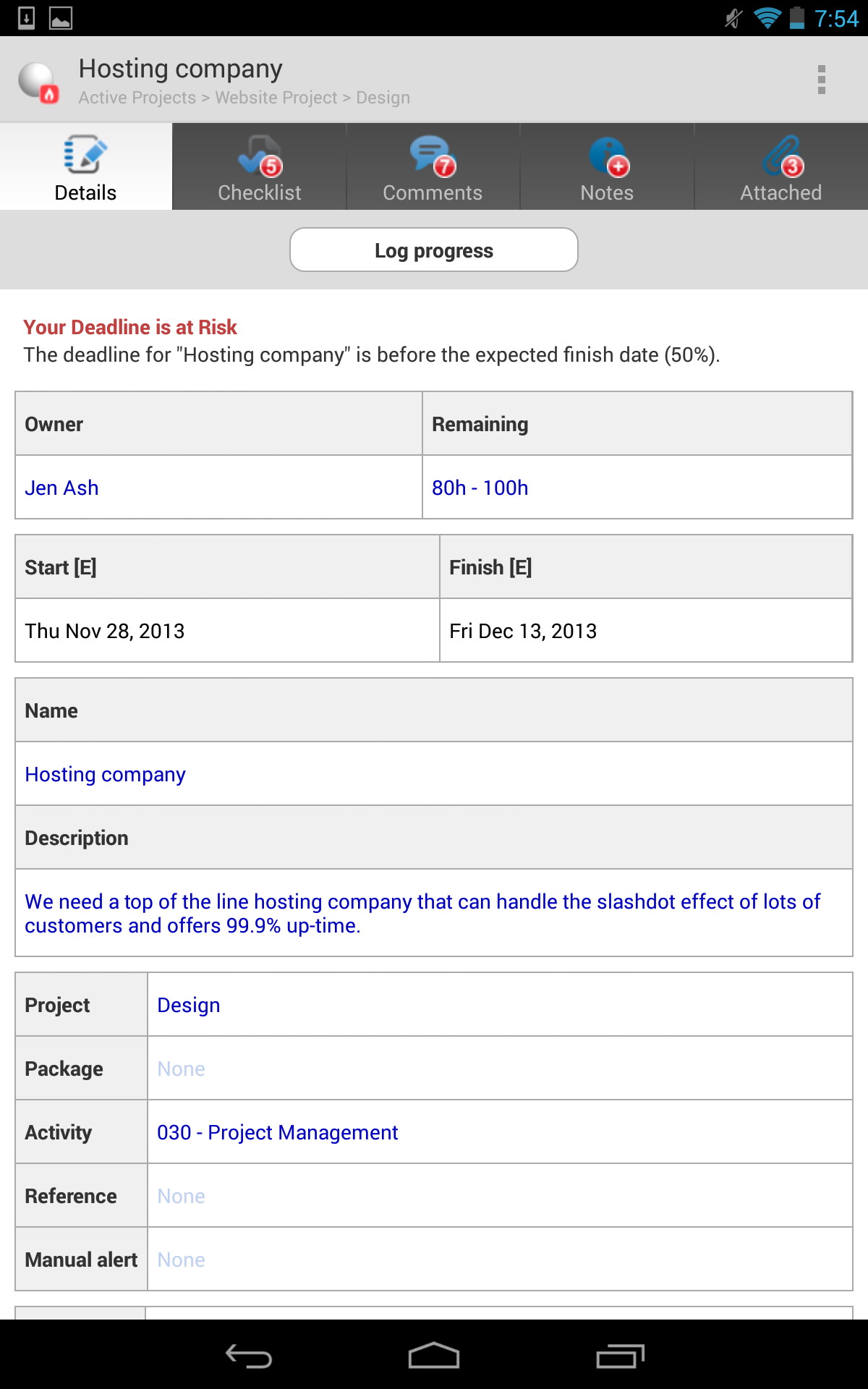The image size is (868, 1389).
Task: Switch to the Details tab
Action: [x=85, y=167]
